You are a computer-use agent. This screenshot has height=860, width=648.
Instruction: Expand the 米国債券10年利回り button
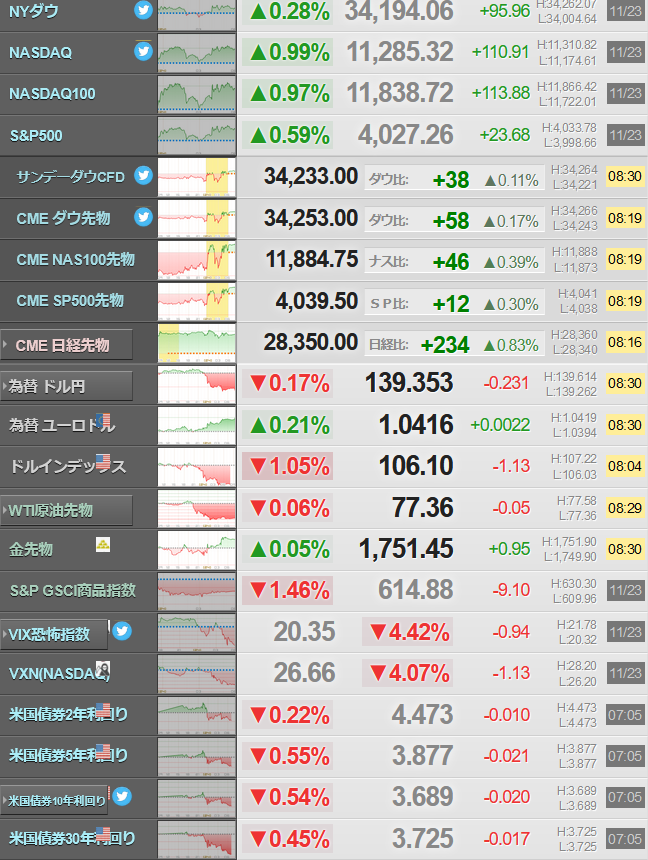pyautogui.click(x=54, y=800)
